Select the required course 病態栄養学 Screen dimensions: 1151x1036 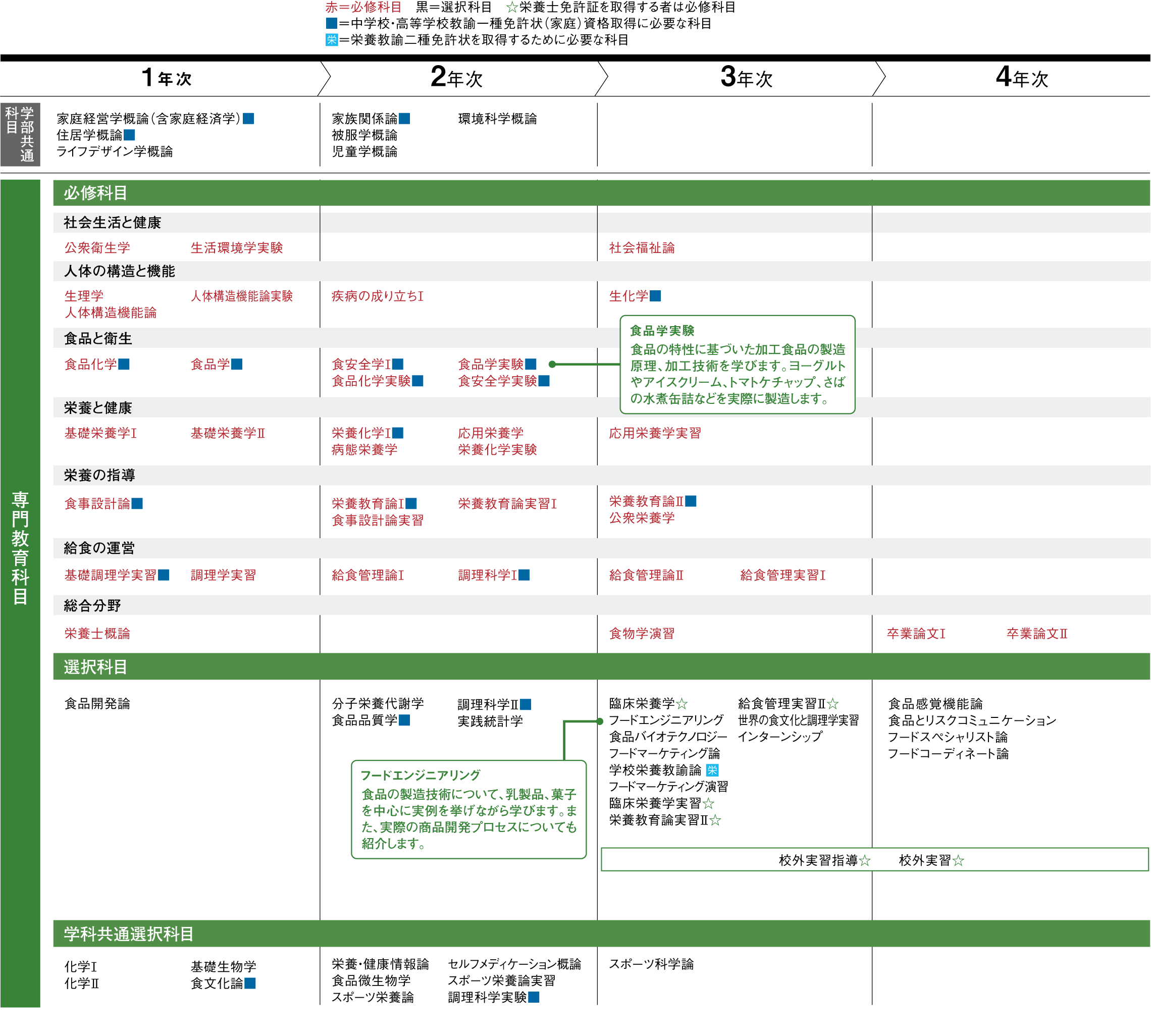365,450
